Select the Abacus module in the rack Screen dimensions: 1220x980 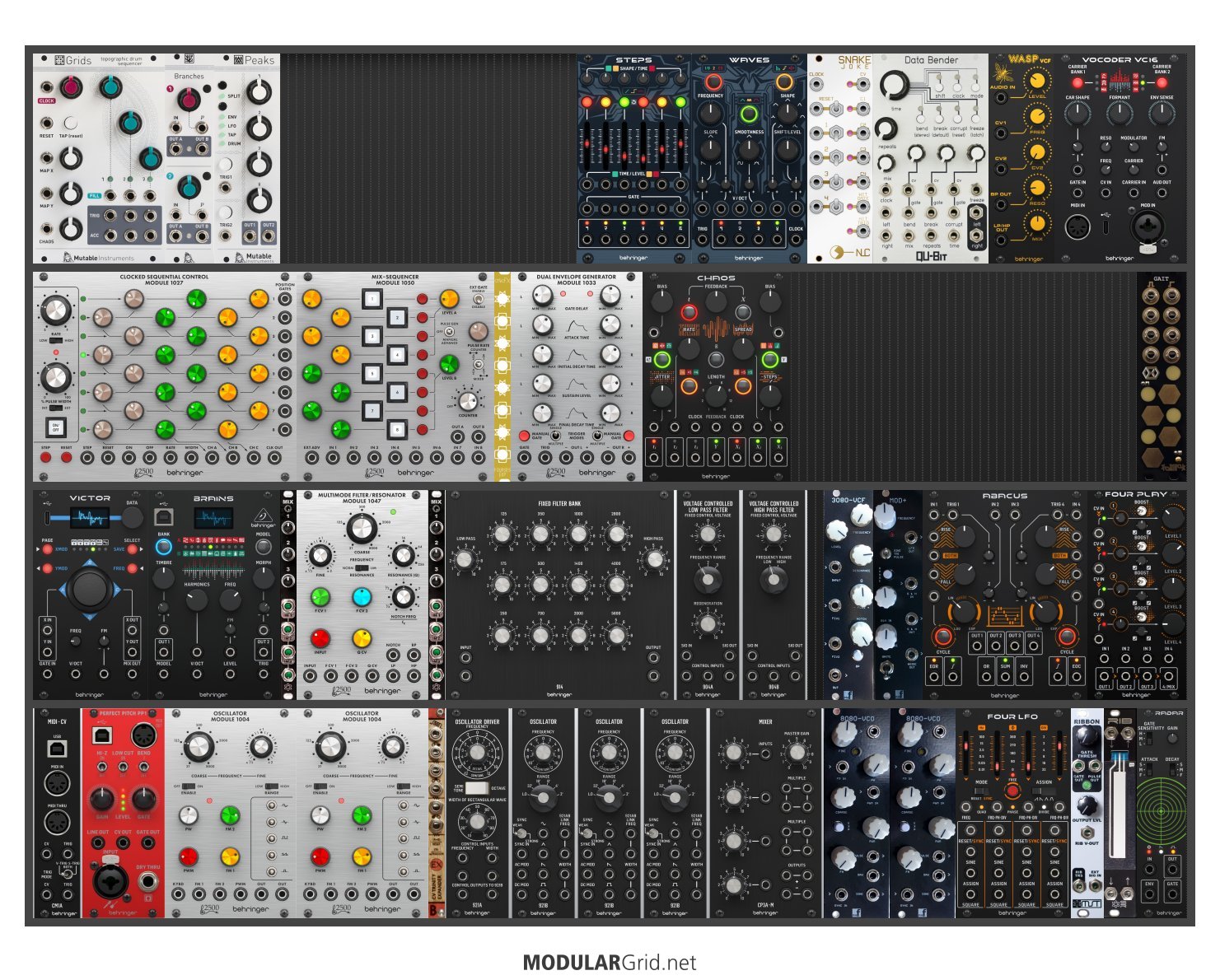1005,595
